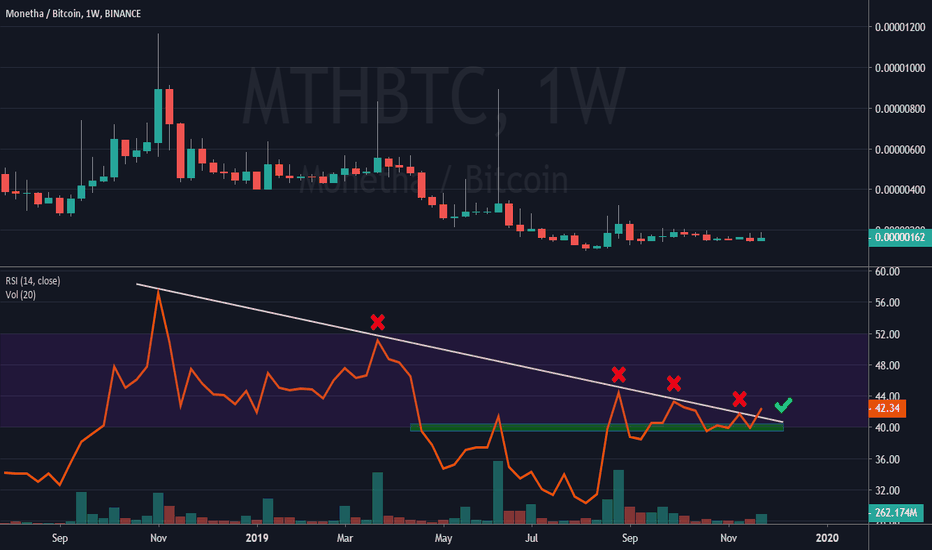Select the white descending RSI trendline
Viewport: 932px width, 550px height.
tap(459, 353)
